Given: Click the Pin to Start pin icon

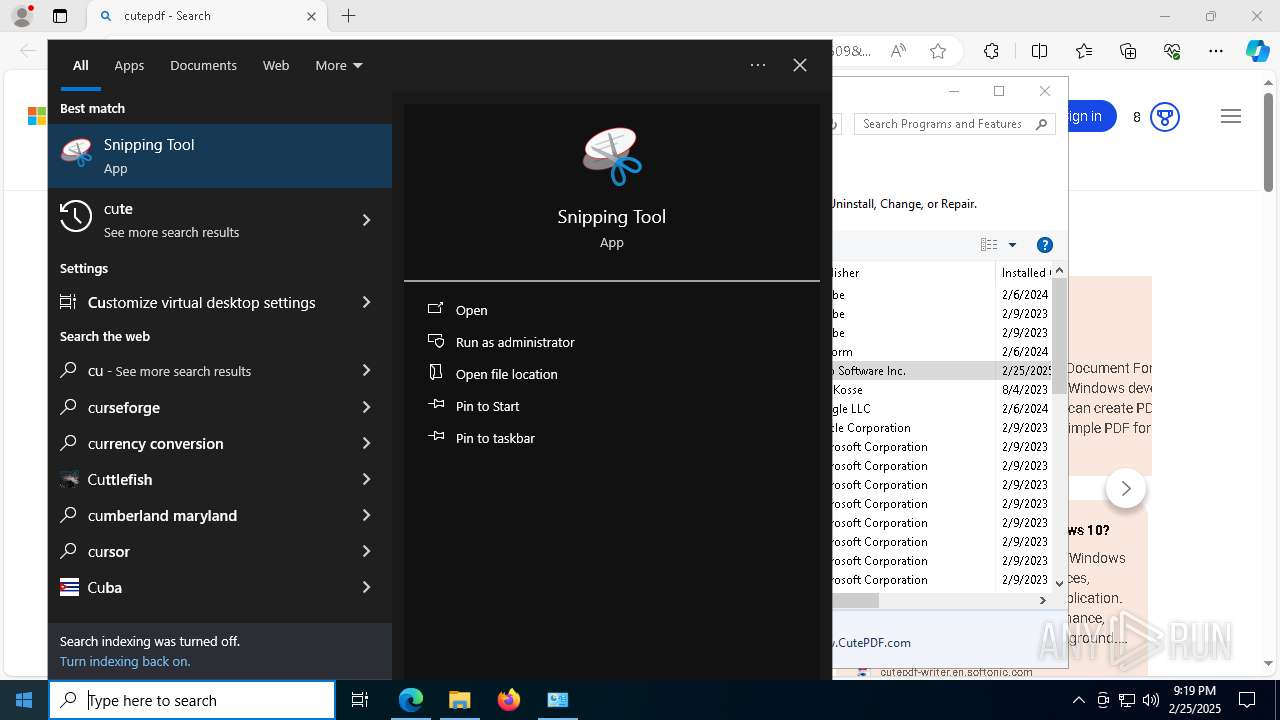Looking at the screenshot, I should [x=435, y=405].
